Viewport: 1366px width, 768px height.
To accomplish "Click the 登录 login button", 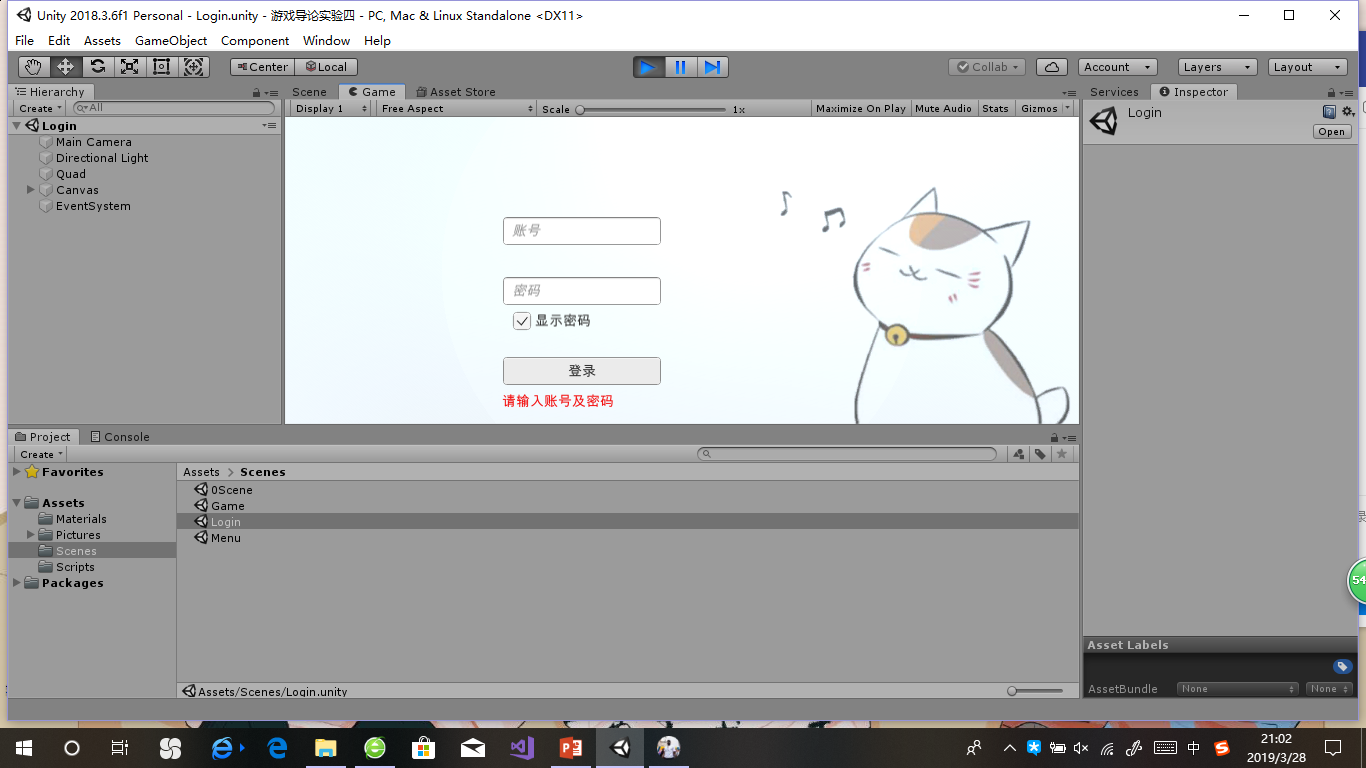I will click(581, 370).
